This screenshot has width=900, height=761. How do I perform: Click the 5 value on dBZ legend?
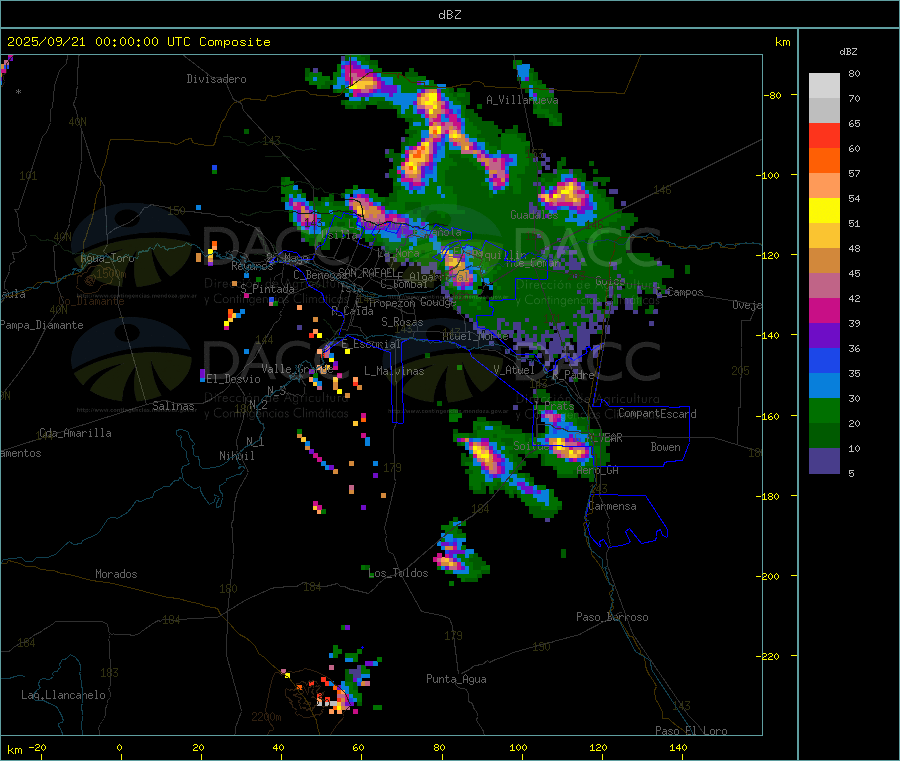[x=851, y=473]
